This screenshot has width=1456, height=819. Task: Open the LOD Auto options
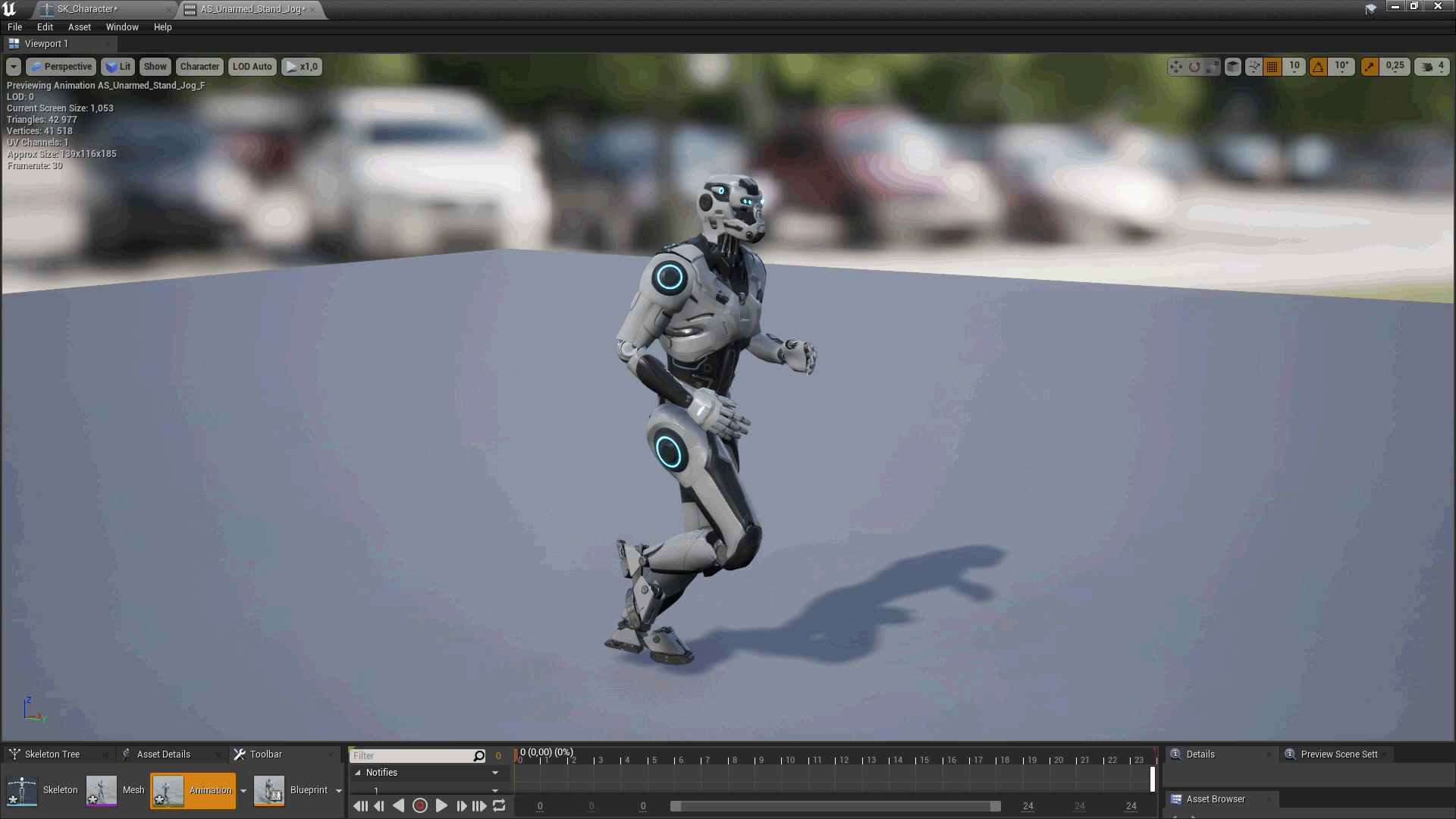pyautogui.click(x=252, y=67)
